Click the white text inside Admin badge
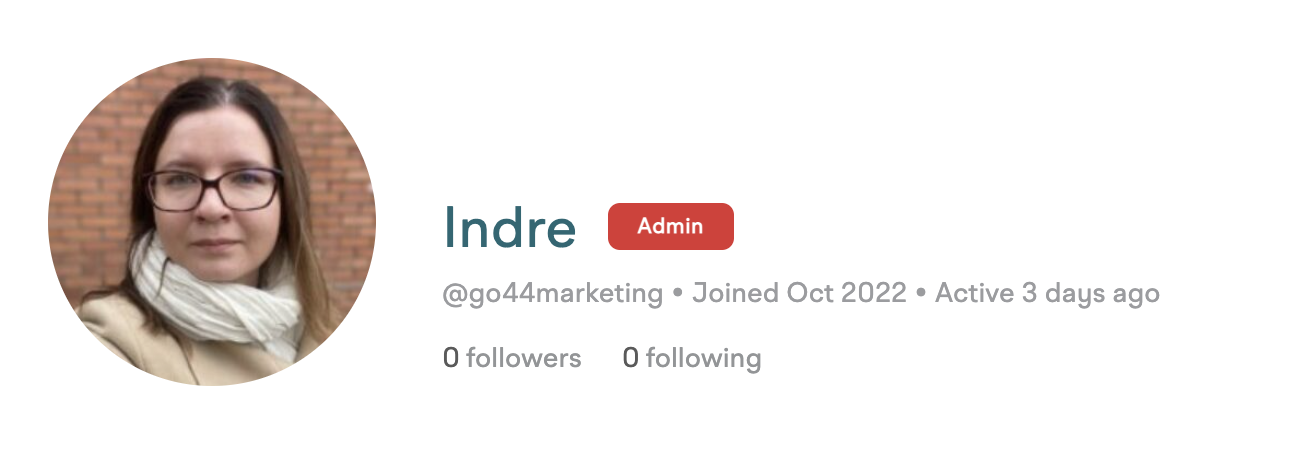1306x456 pixels. point(671,226)
